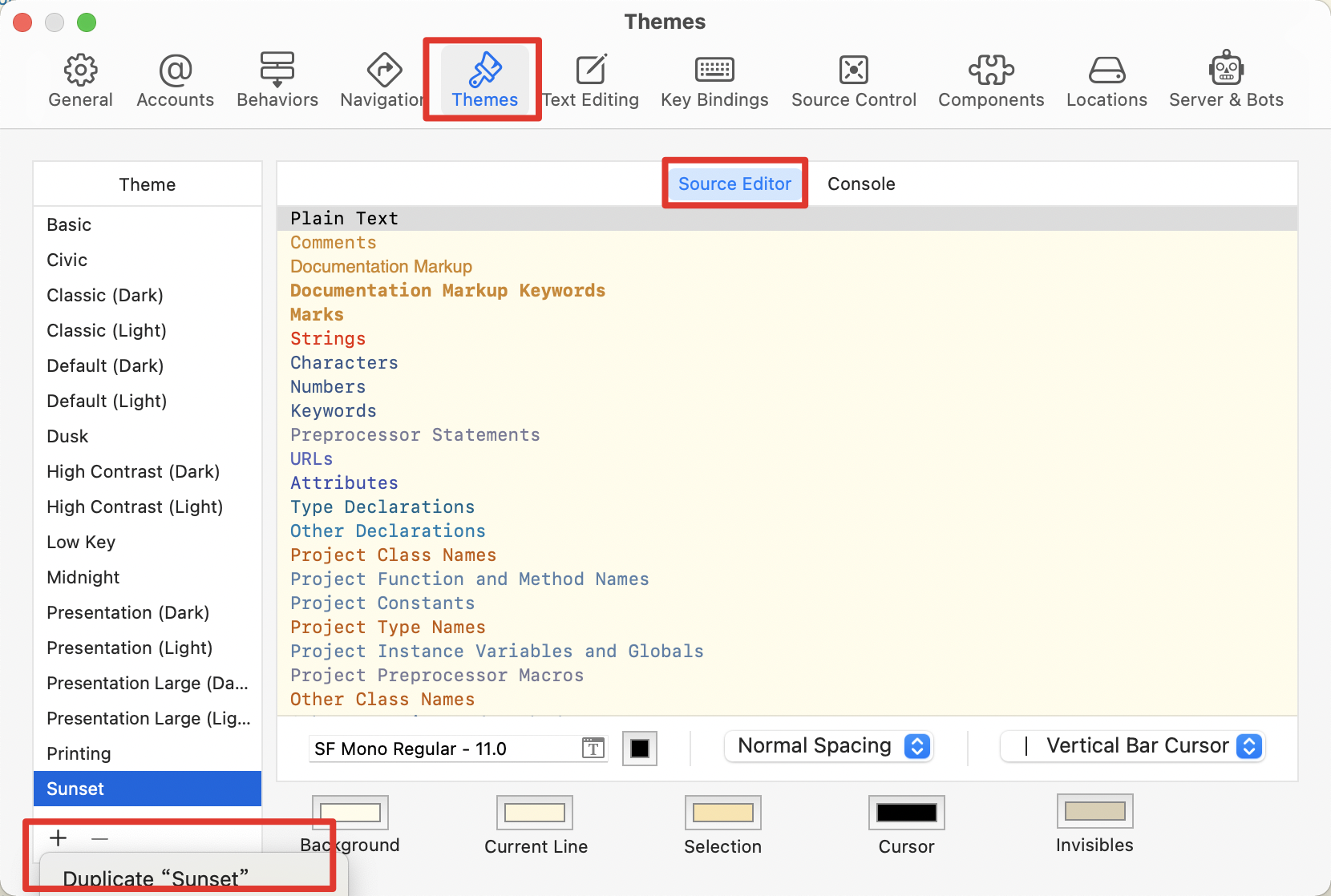Select the Dusk theme
The width and height of the screenshot is (1331, 896).
point(148,436)
